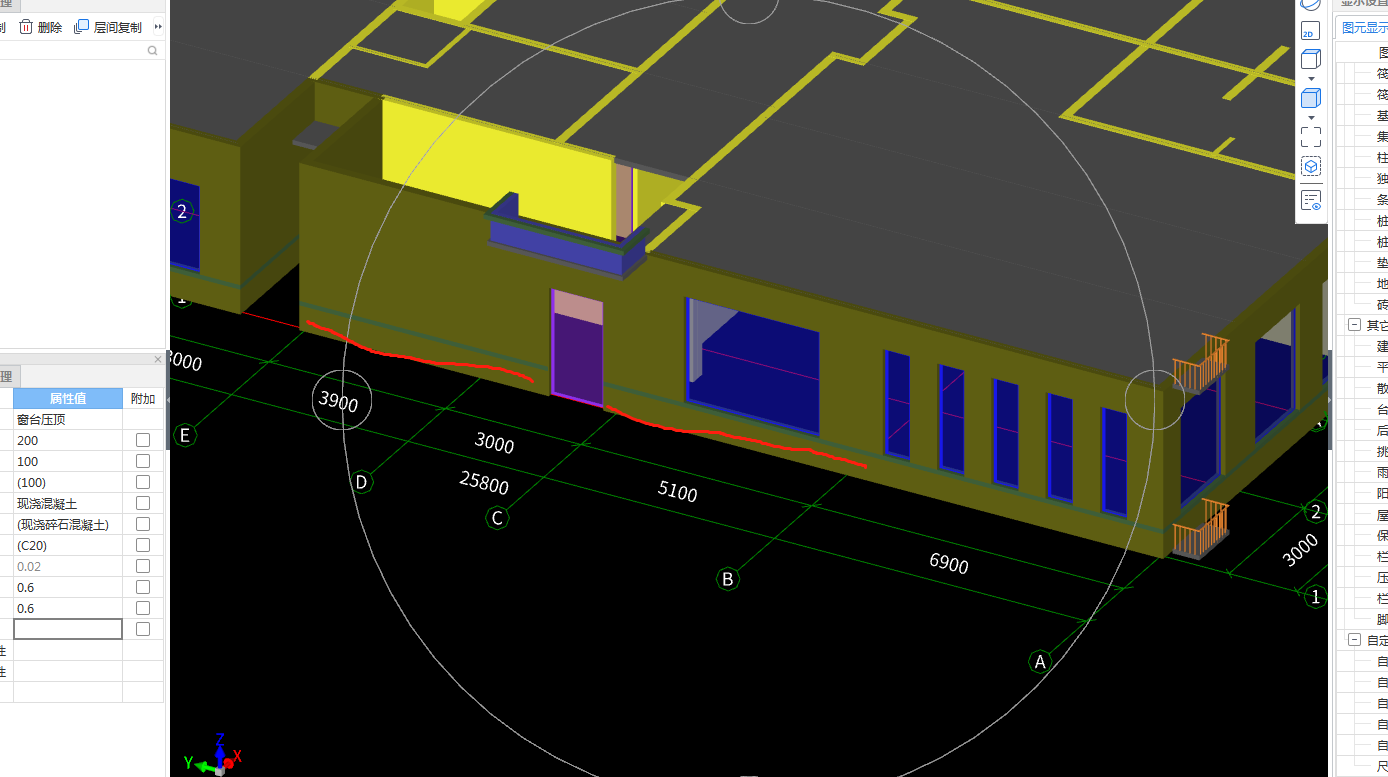Image resolution: width=1388 pixels, height=777 pixels.
Task: Click the 层间复制 copy-between-floors button
Action: click(x=108, y=27)
